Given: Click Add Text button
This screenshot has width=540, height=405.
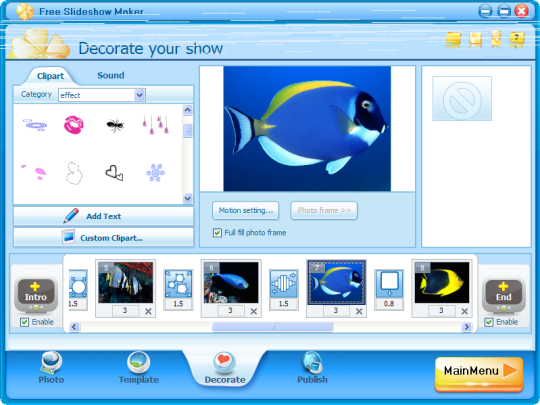Looking at the screenshot, I should tap(103, 216).
